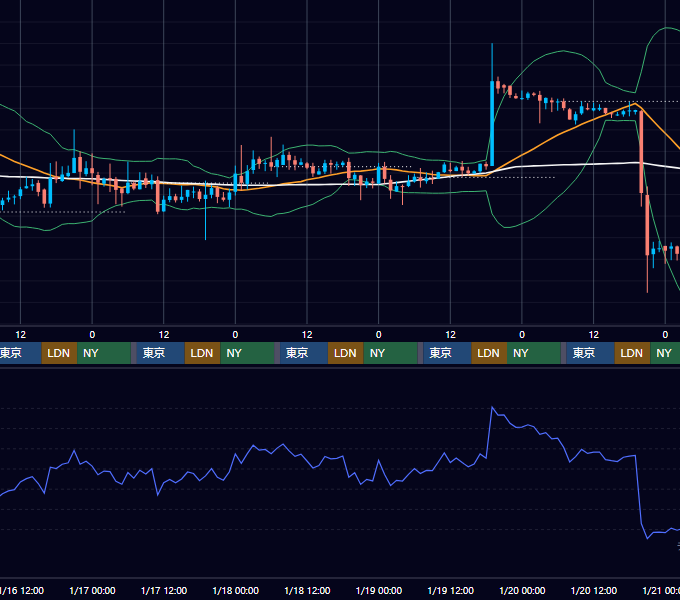Select the LDN session block for 1/17
Screen dimensions: 680x600
pos(203,353)
